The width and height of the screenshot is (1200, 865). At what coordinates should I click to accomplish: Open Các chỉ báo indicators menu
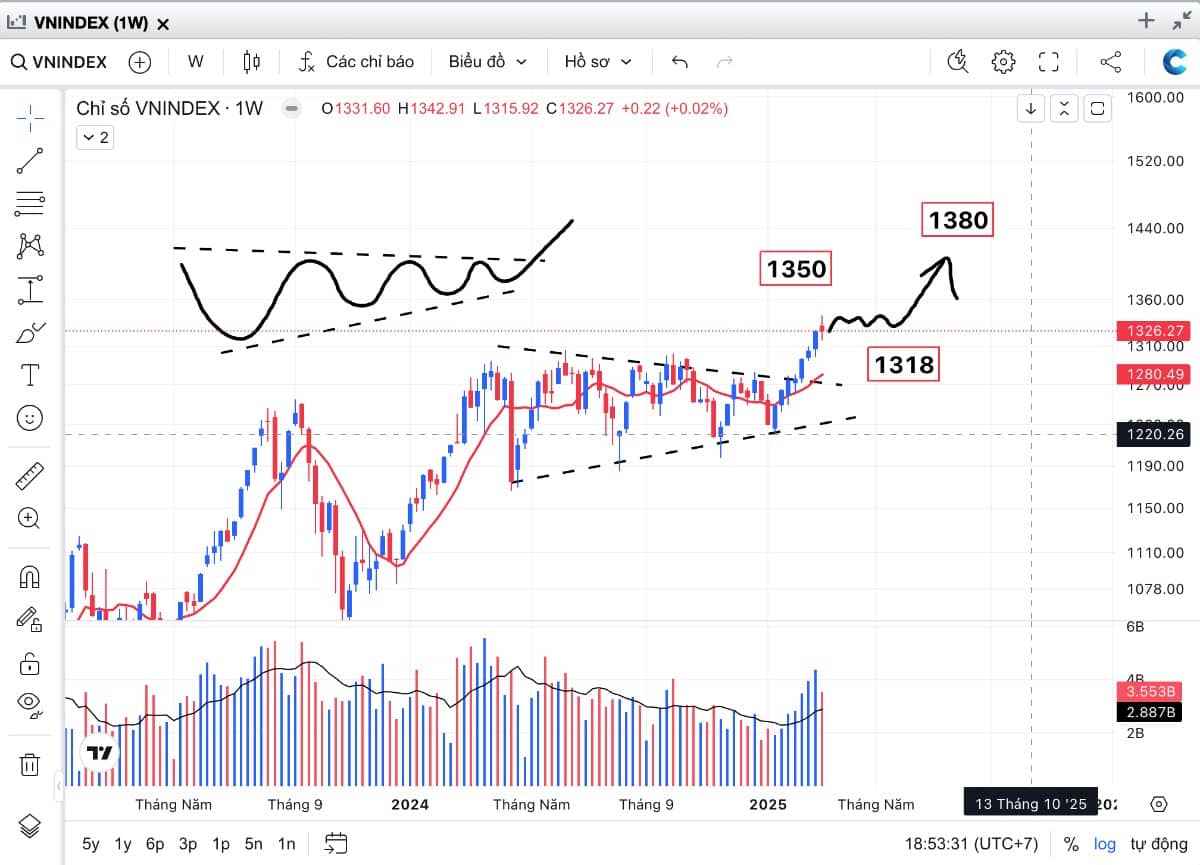click(x=357, y=62)
